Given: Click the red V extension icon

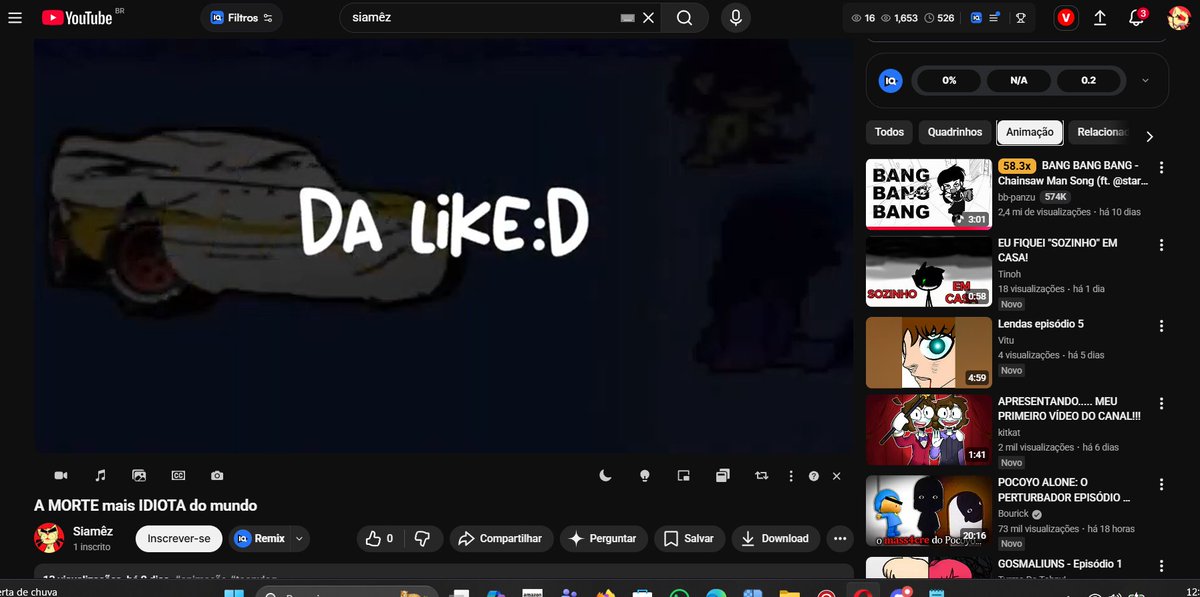Looking at the screenshot, I should coord(1067,18).
